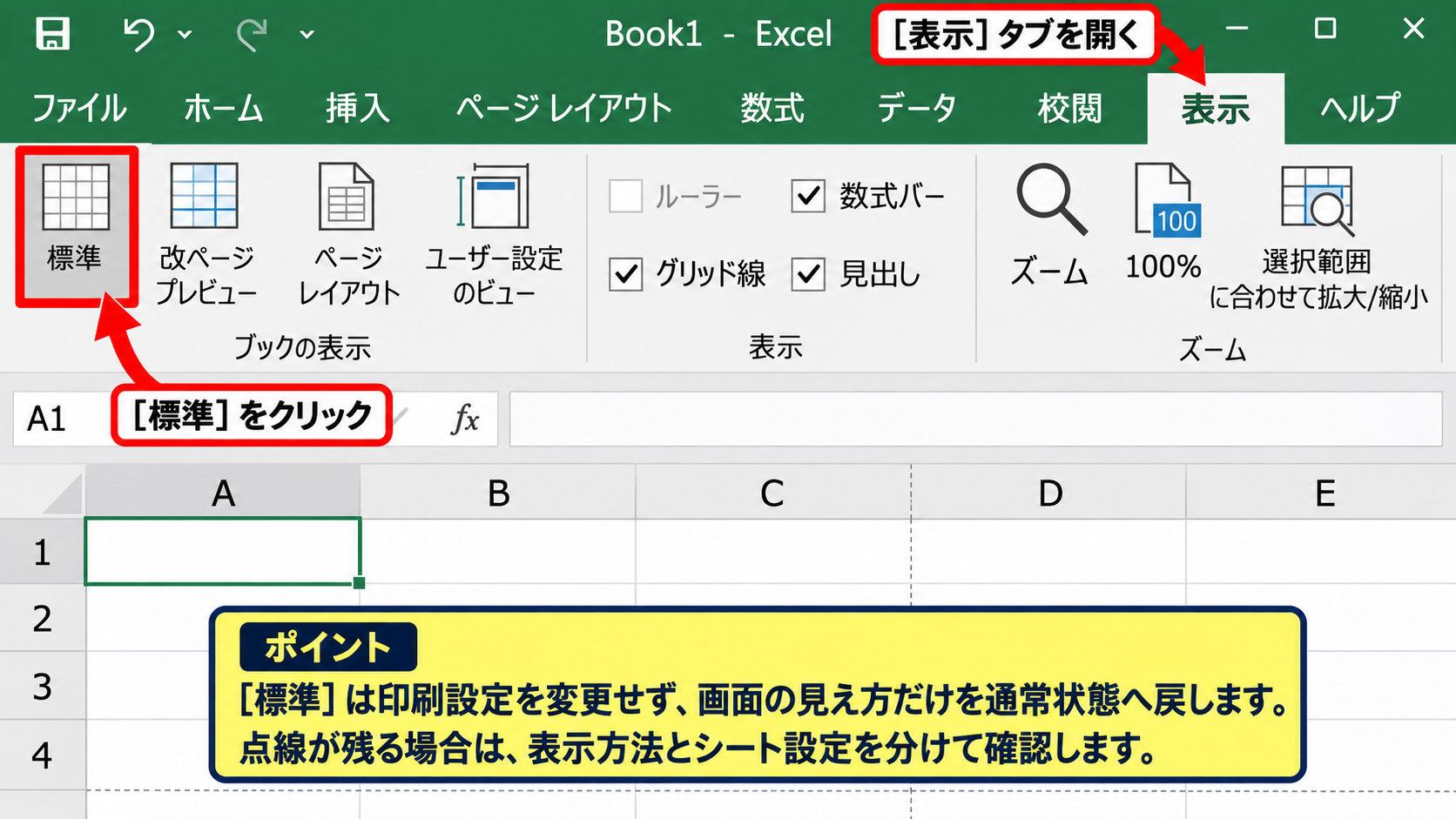
Task: Maximize the Excel window
Action: (x=1325, y=29)
